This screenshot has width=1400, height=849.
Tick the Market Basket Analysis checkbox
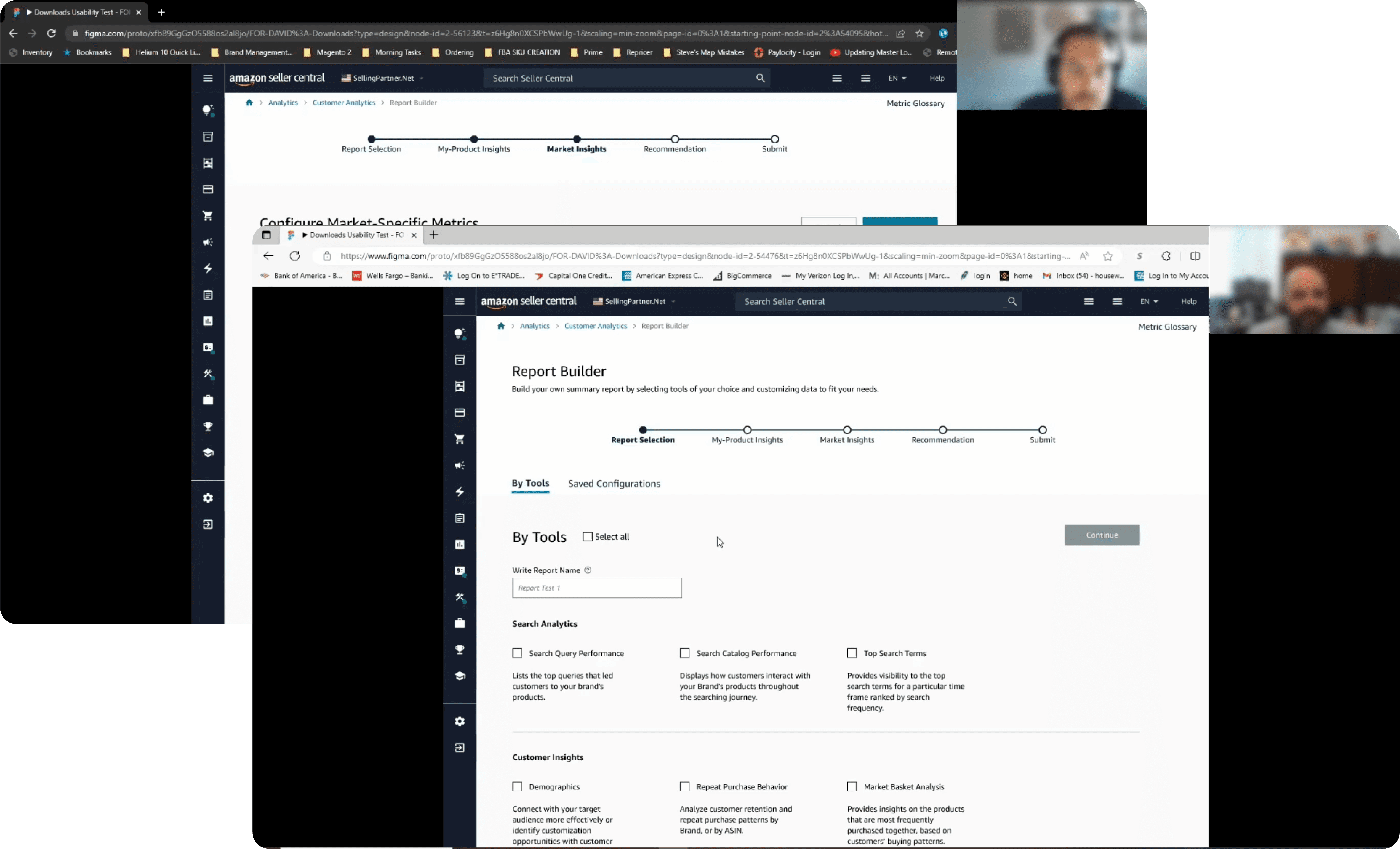(x=852, y=786)
